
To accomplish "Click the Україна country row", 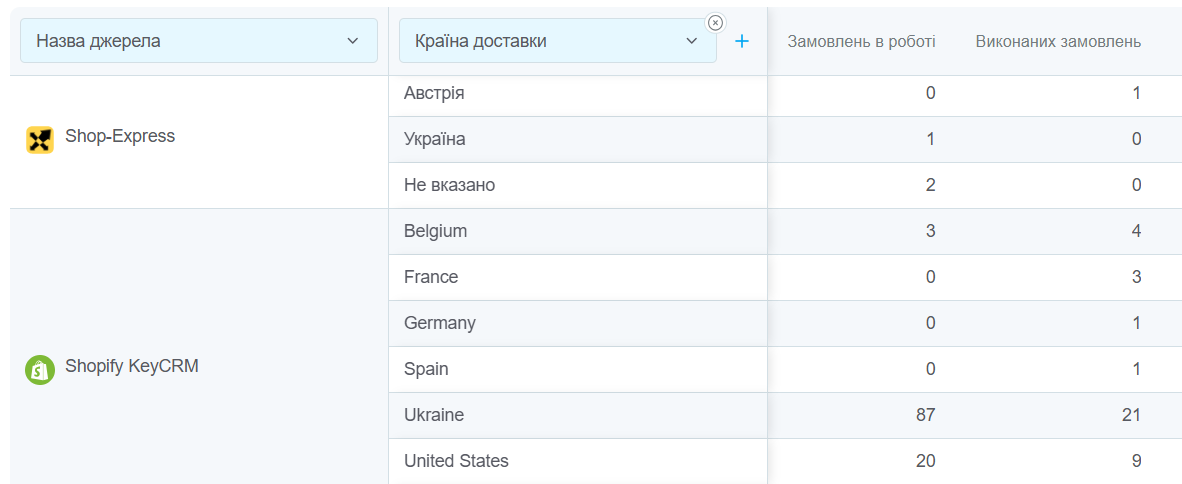I will [x=435, y=139].
